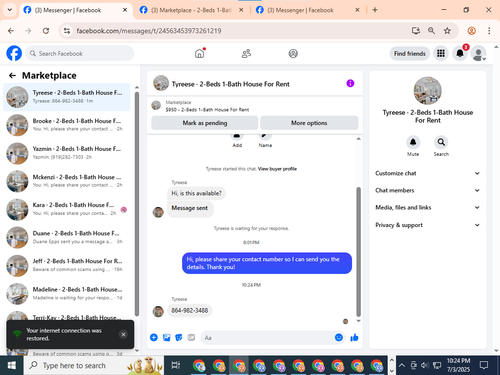Select Tyreese's conversation in the list
Image resolution: width=500 pixels, height=375 pixels.
(x=67, y=97)
